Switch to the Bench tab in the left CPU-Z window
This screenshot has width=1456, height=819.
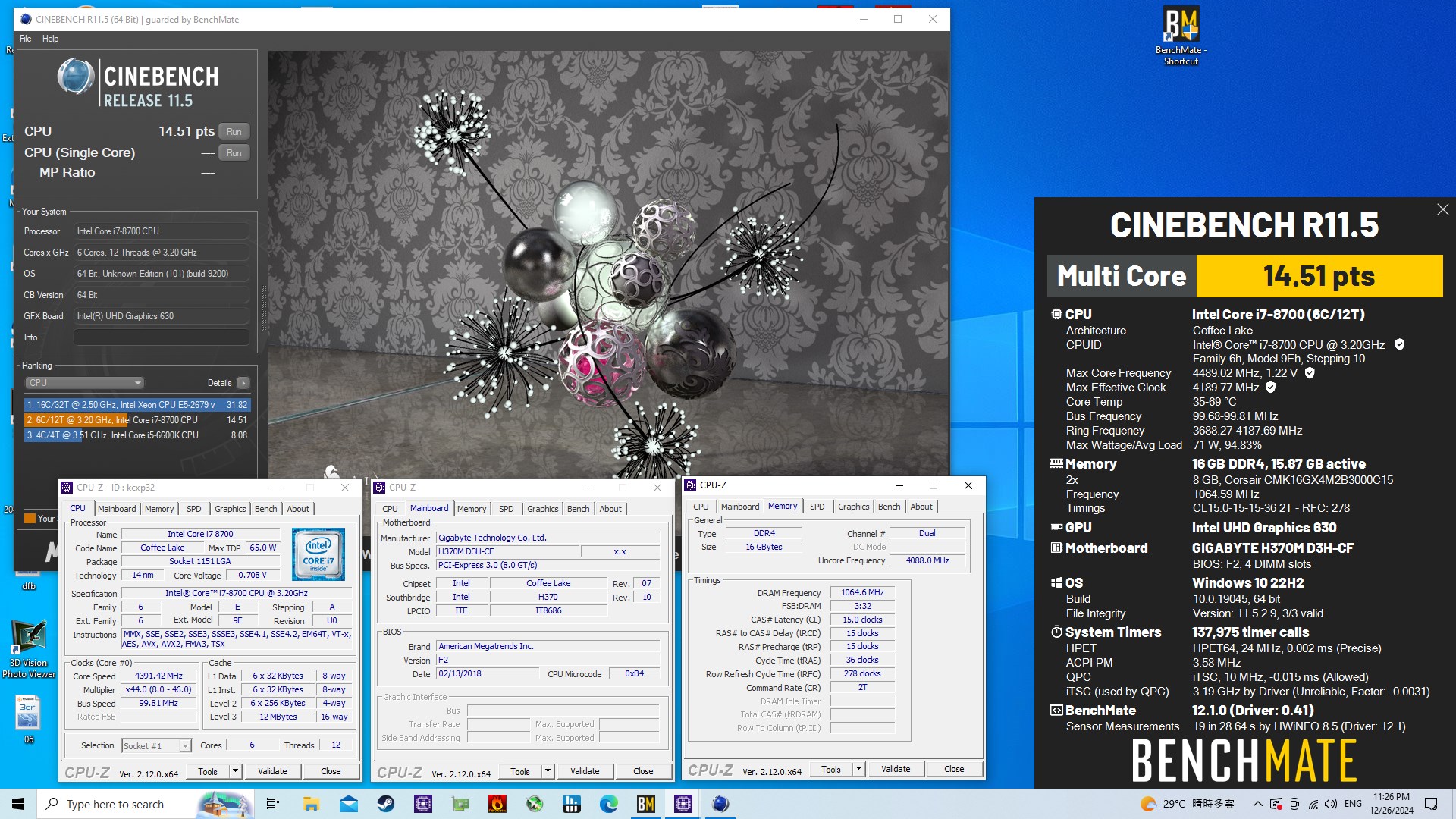pyautogui.click(x=265, y=509)
